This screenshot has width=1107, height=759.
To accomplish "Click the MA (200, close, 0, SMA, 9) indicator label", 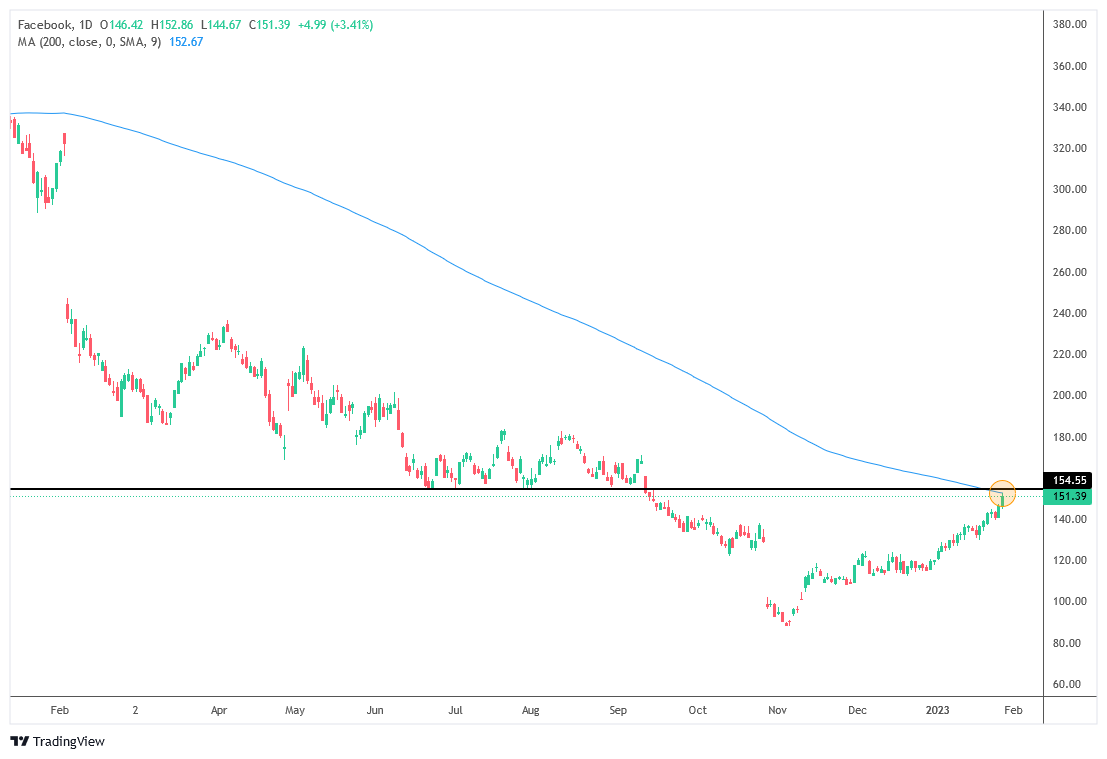I will [89, 42].
